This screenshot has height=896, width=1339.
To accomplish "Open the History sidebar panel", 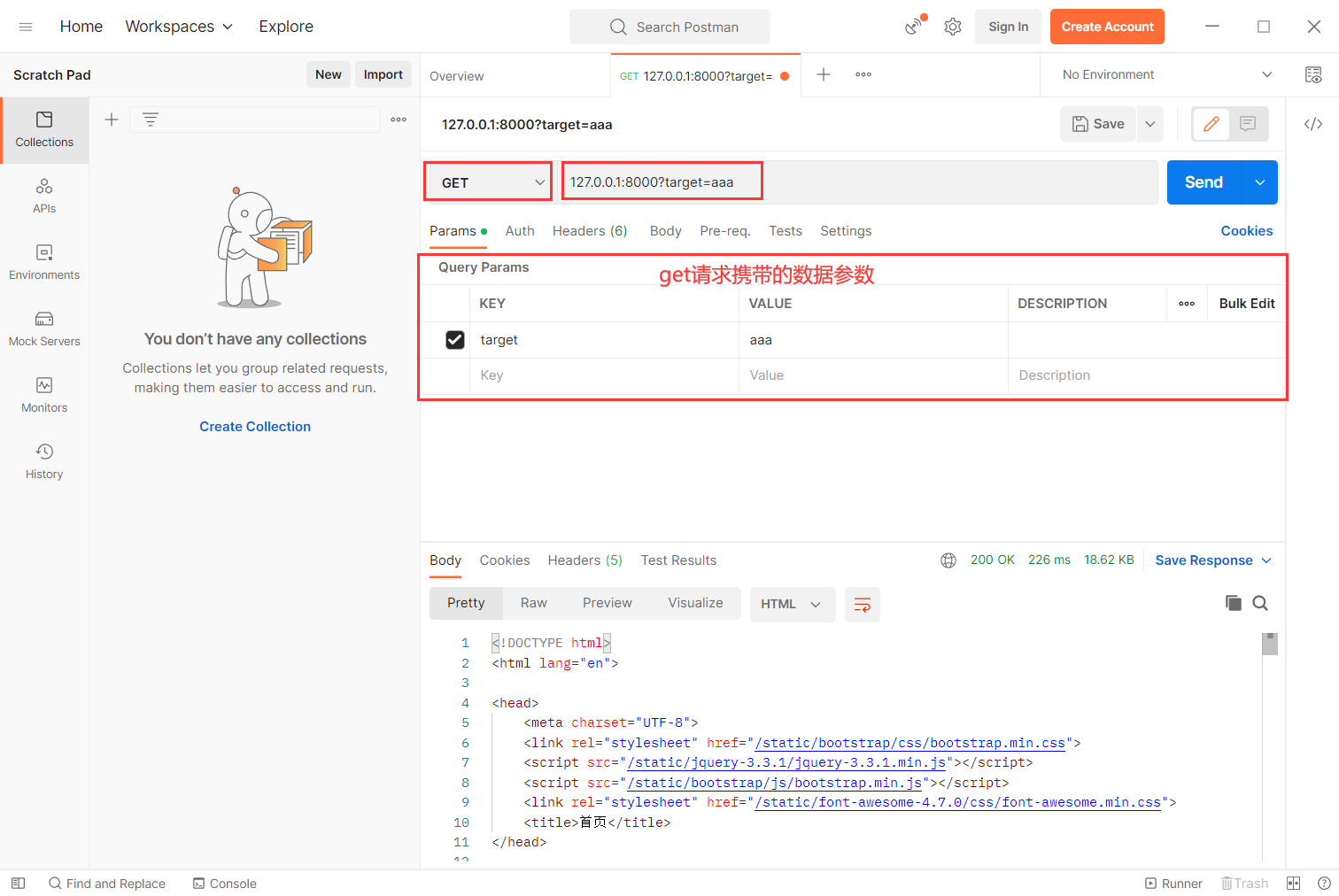I will tap(44, 462).
